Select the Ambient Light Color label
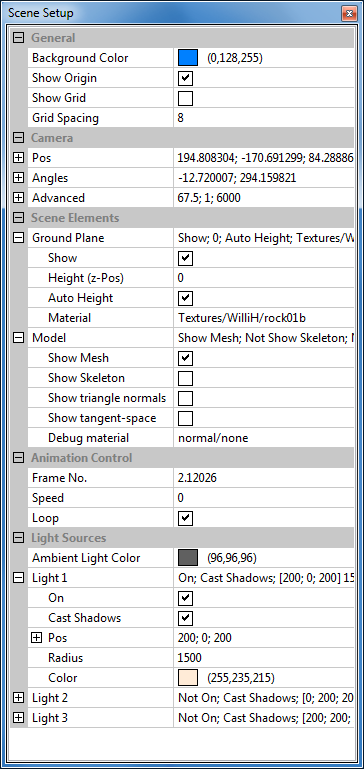This screenshot has width=364, height=769. tap(86, 558)
